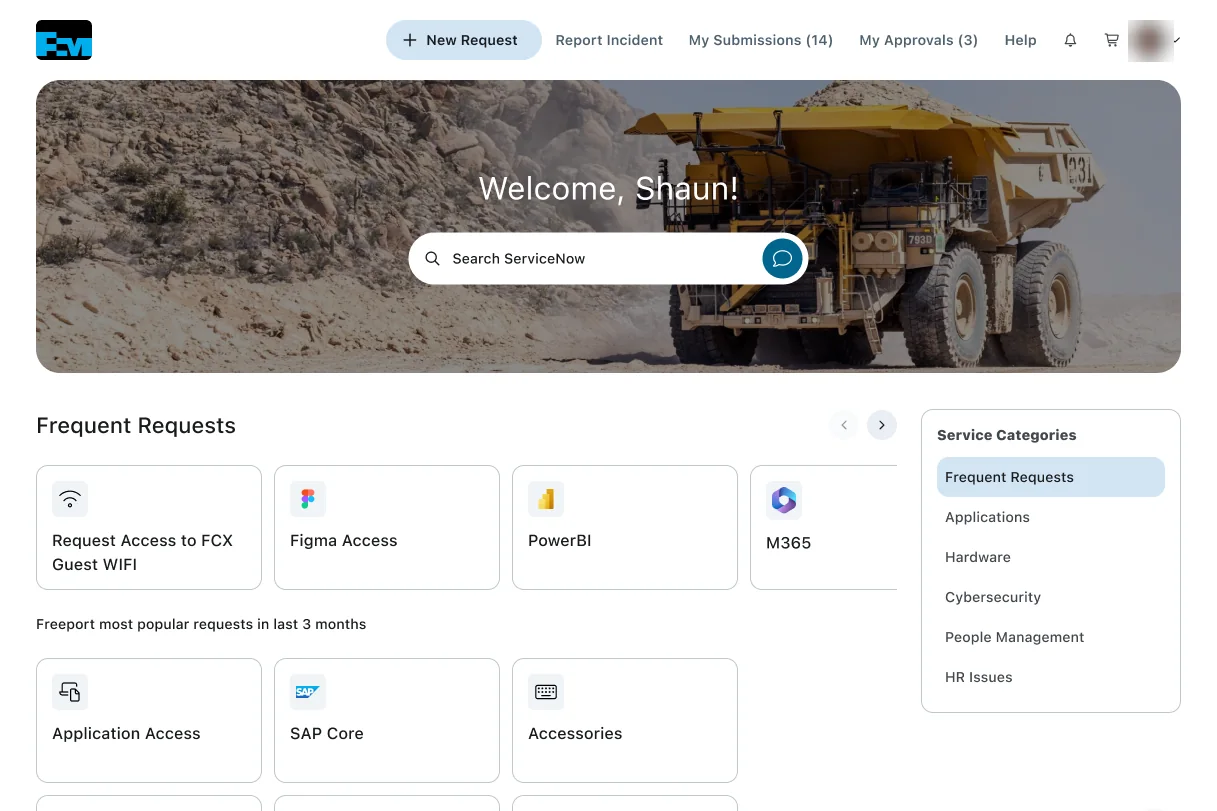Select Frequent Requests category
The width and height of the screenshot is (1217, 811).
tap(1051, 477)
